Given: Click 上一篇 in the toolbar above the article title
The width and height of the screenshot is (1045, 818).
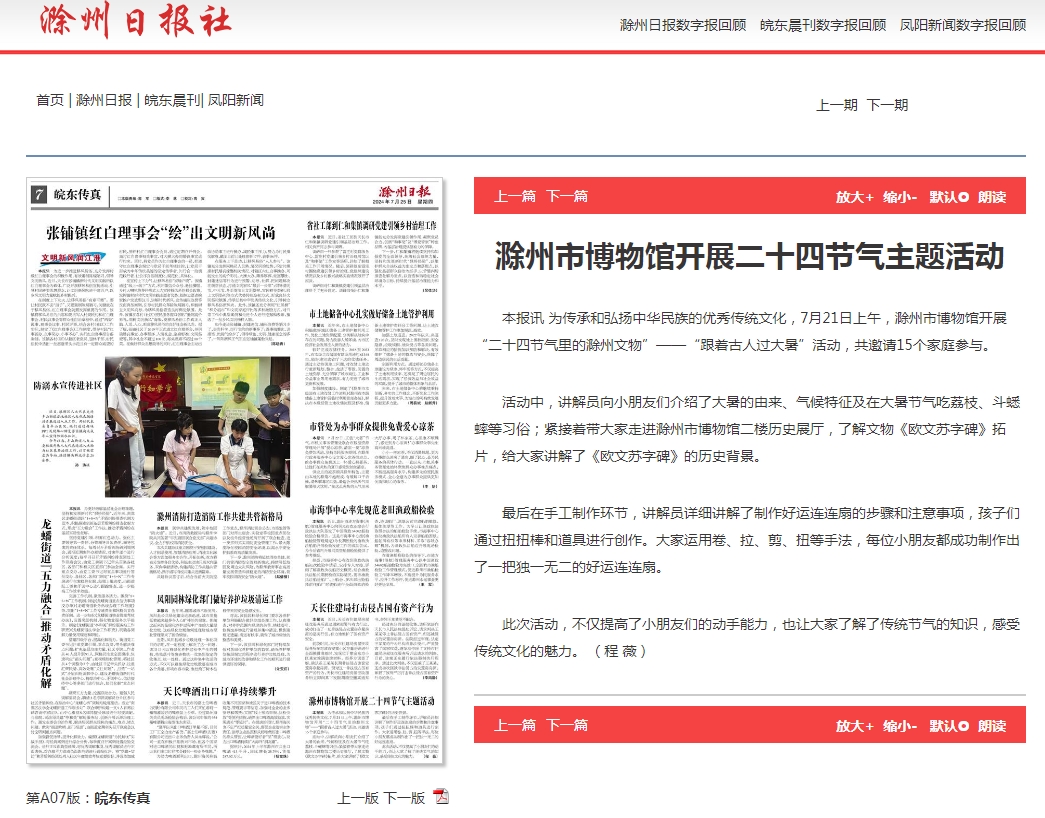Looking at the screenshot, I should tap(515, 197).
